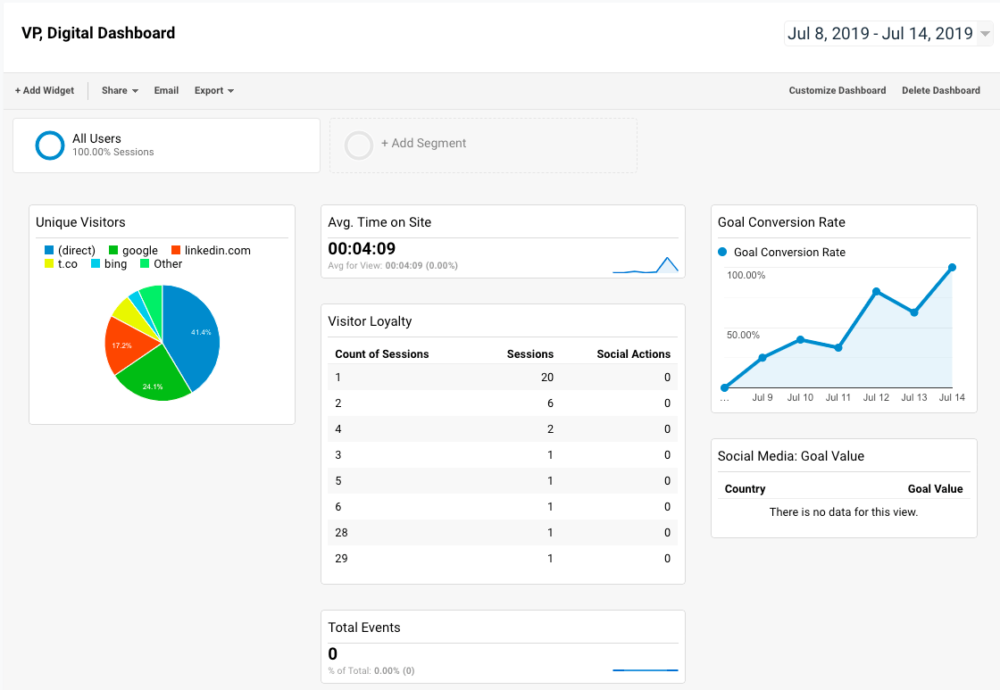
Task: Click Delete Dashboard
Action: tap(941, 91)
